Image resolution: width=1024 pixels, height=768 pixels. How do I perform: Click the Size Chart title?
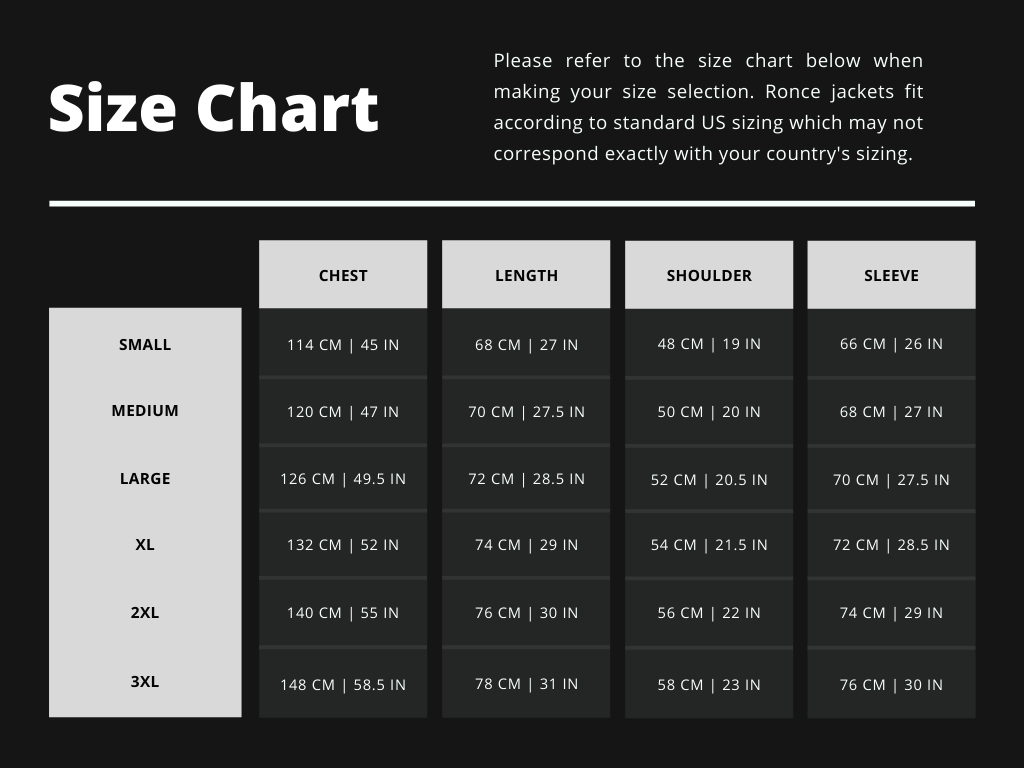pos(214,108)
